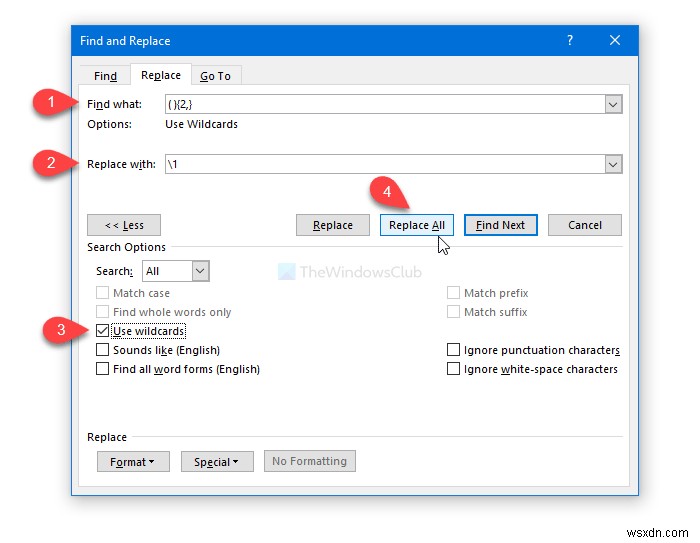Viewport: 700px width, 543px height.
Task: Open the Format dropdown button
Action: (133, 461)
